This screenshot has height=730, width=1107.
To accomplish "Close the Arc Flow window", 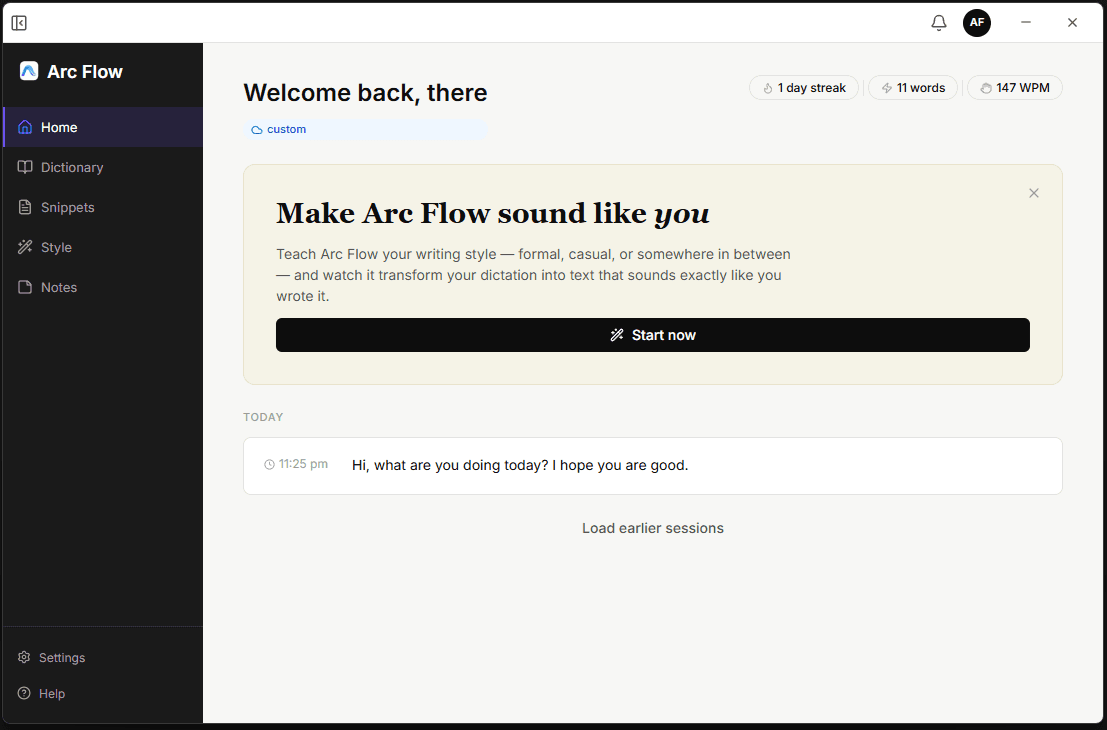I will [x=1072, y=23].
